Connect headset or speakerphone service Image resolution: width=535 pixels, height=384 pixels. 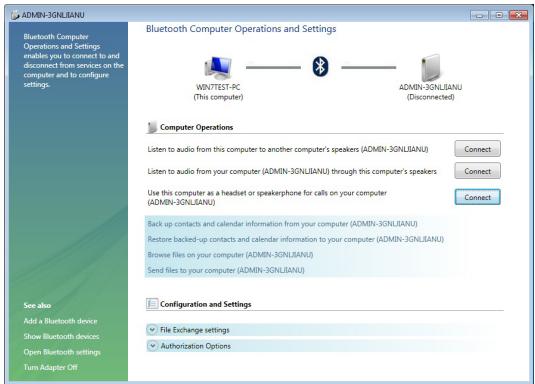[477, 197]
